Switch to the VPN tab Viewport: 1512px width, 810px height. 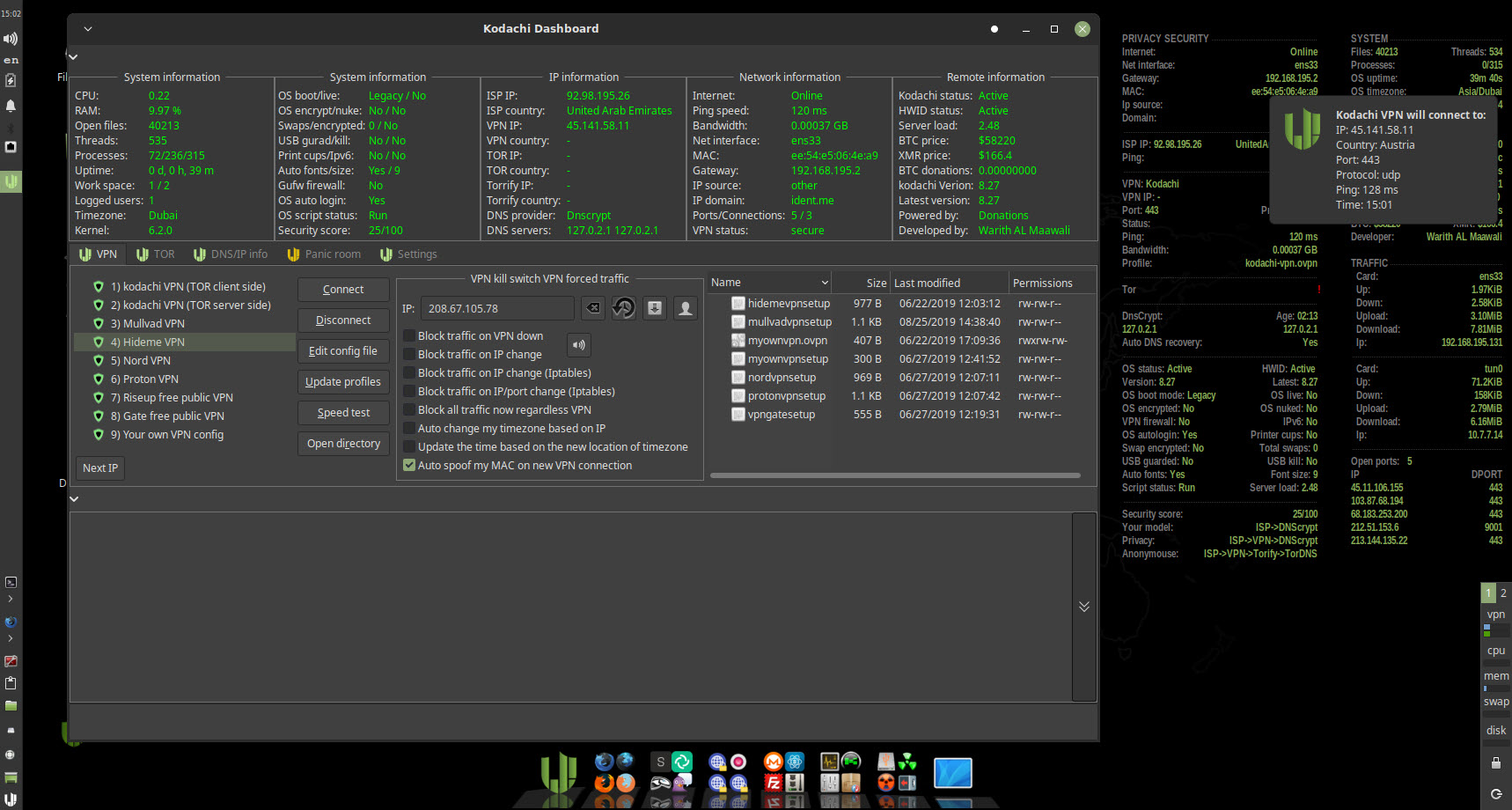[x=98, y=254]
